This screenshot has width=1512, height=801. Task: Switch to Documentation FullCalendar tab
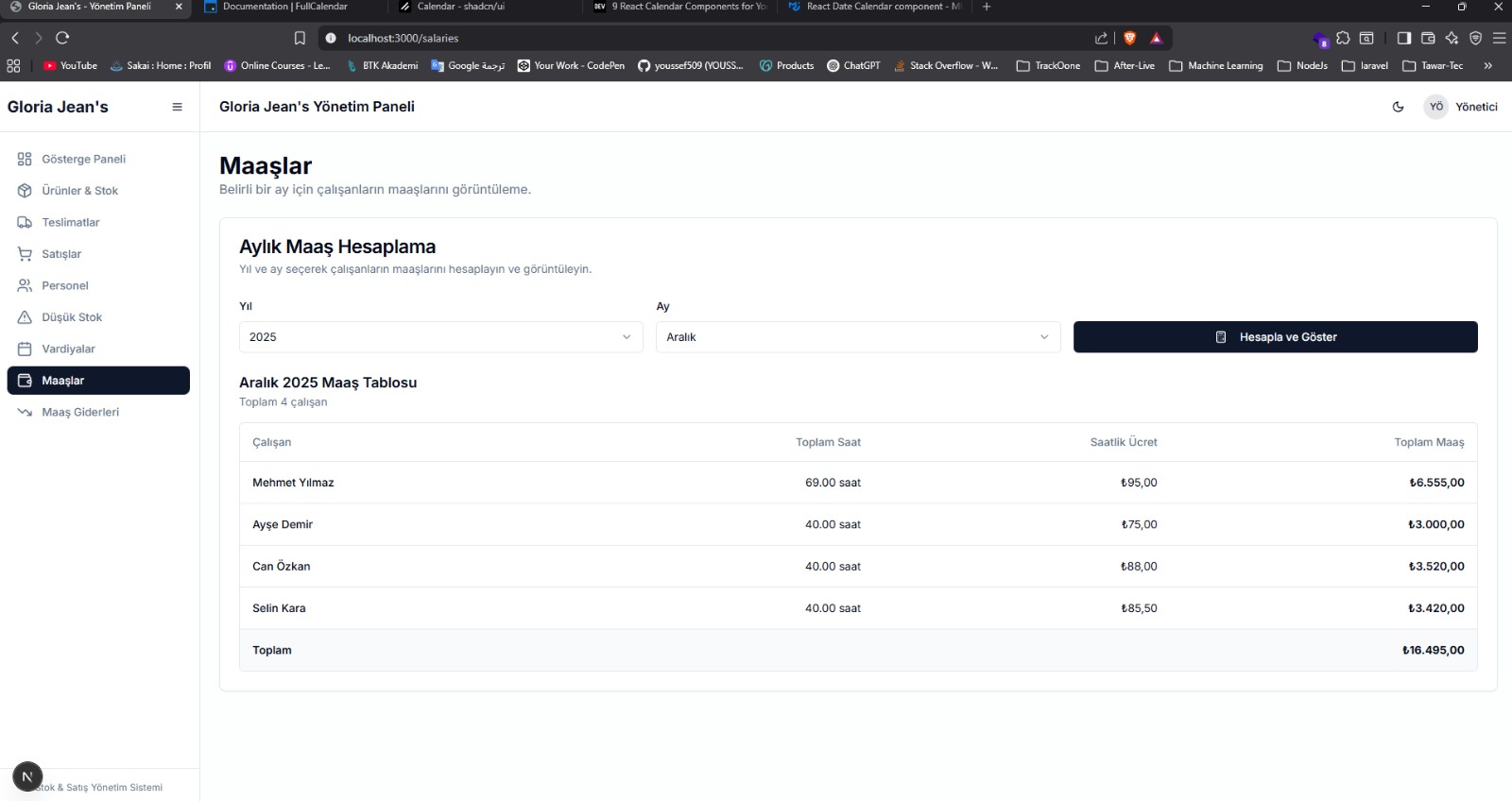(x=285, y=7)
